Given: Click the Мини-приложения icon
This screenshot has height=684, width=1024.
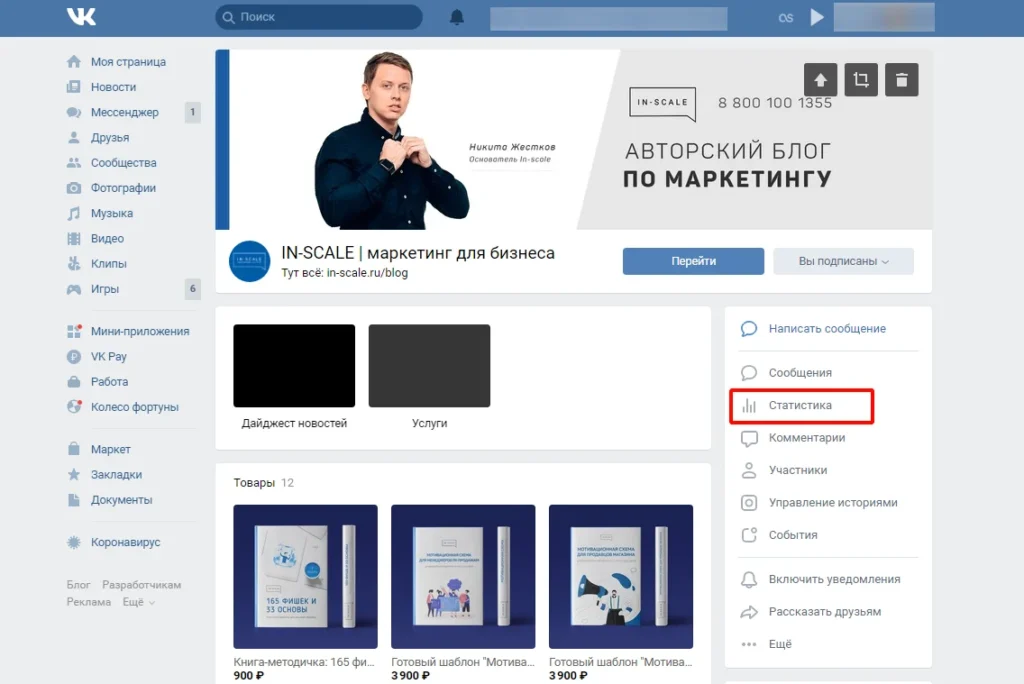Looking at the screenshot, I should [74, 331].
